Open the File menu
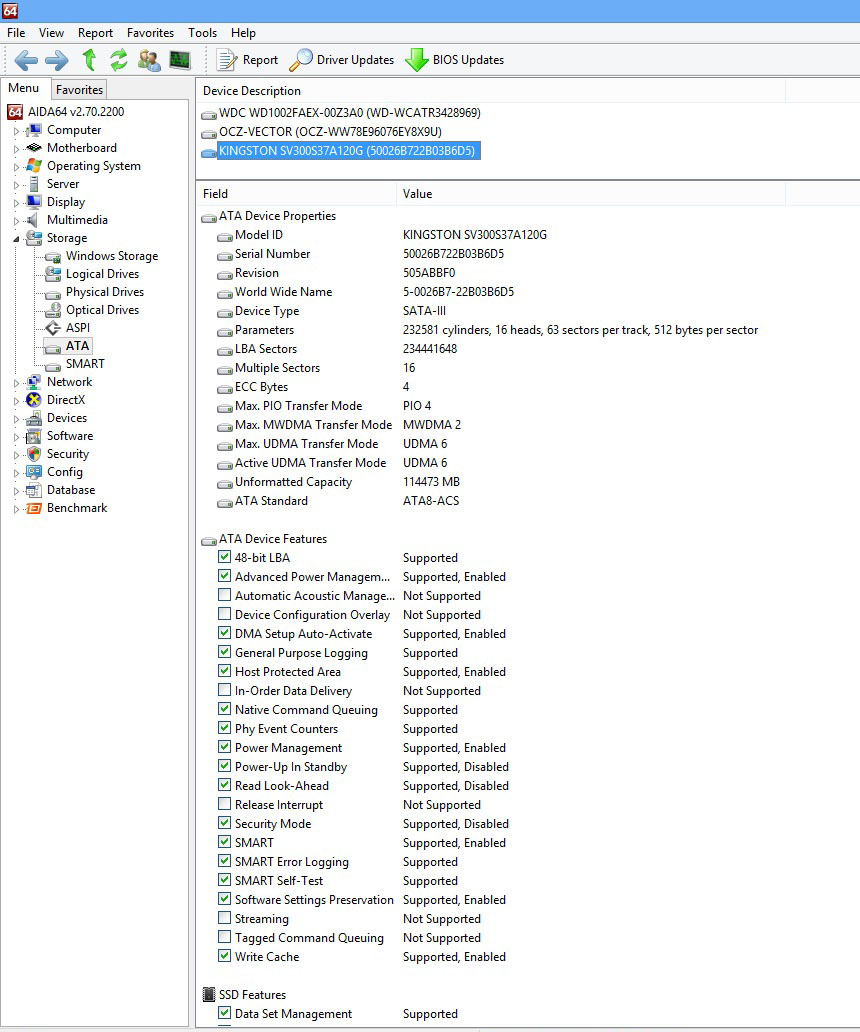Viewport: 860px width, 1032px height. 16,33
